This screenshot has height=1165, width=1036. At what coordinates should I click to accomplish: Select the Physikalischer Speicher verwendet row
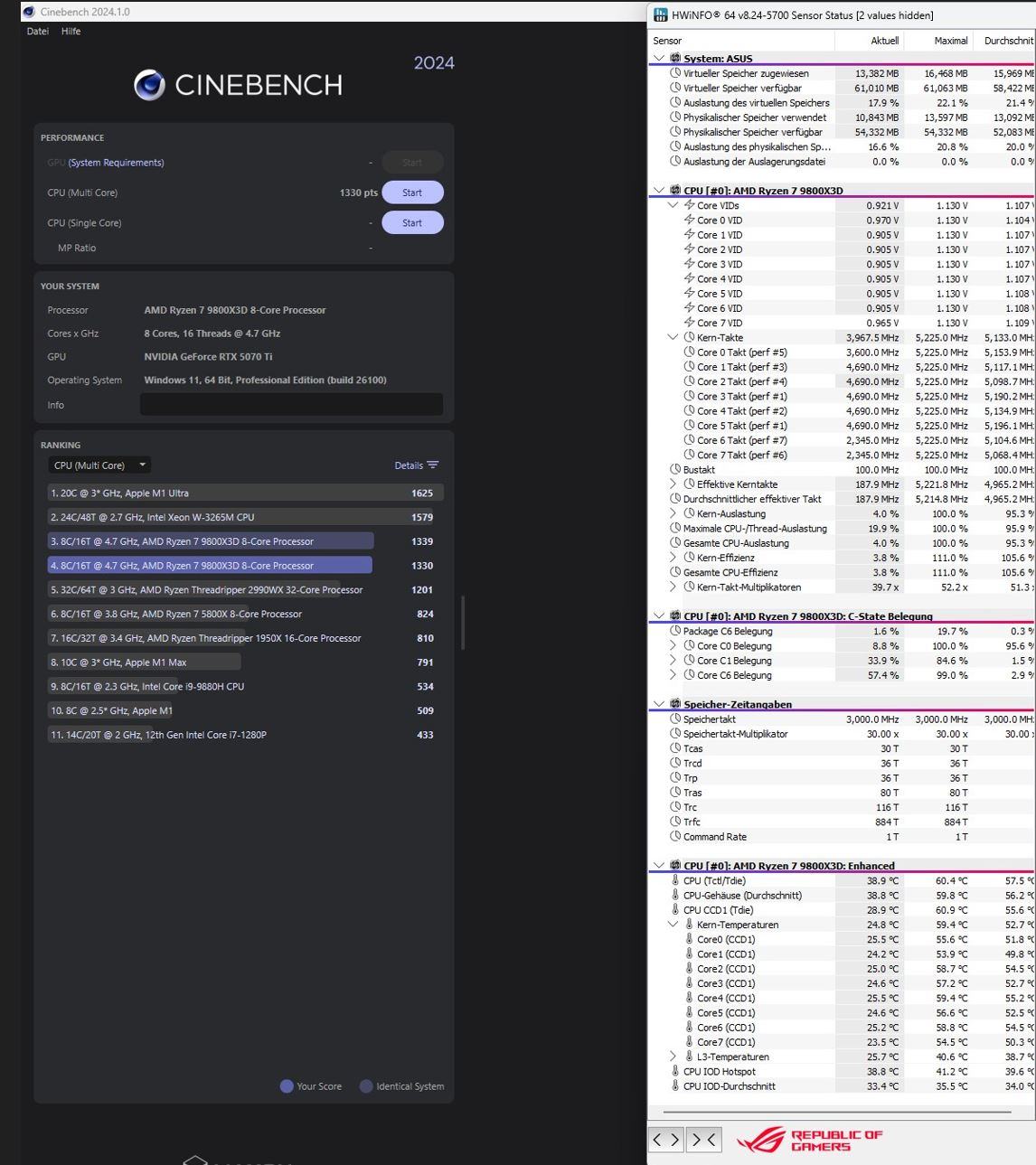842,117
